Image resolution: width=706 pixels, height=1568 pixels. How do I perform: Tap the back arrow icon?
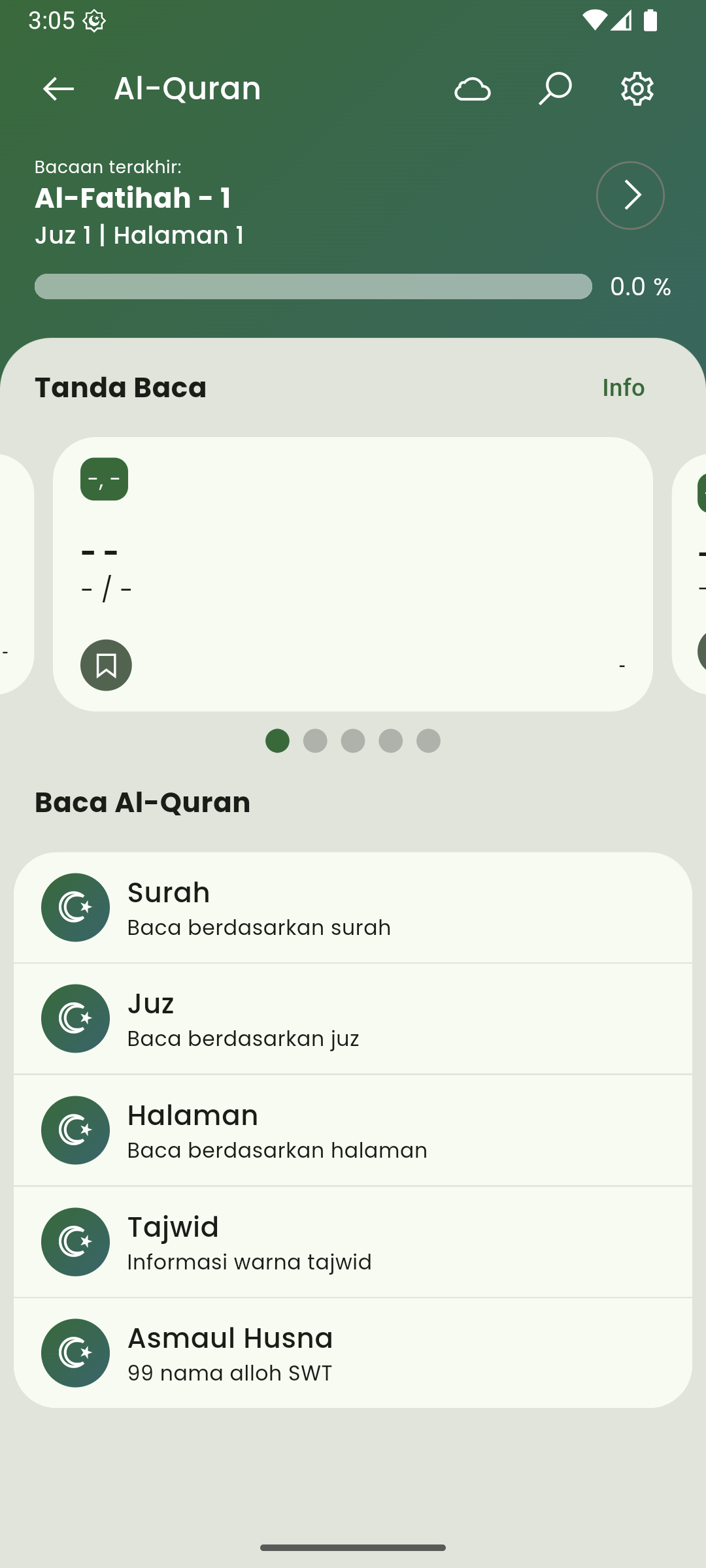point(58,89)
